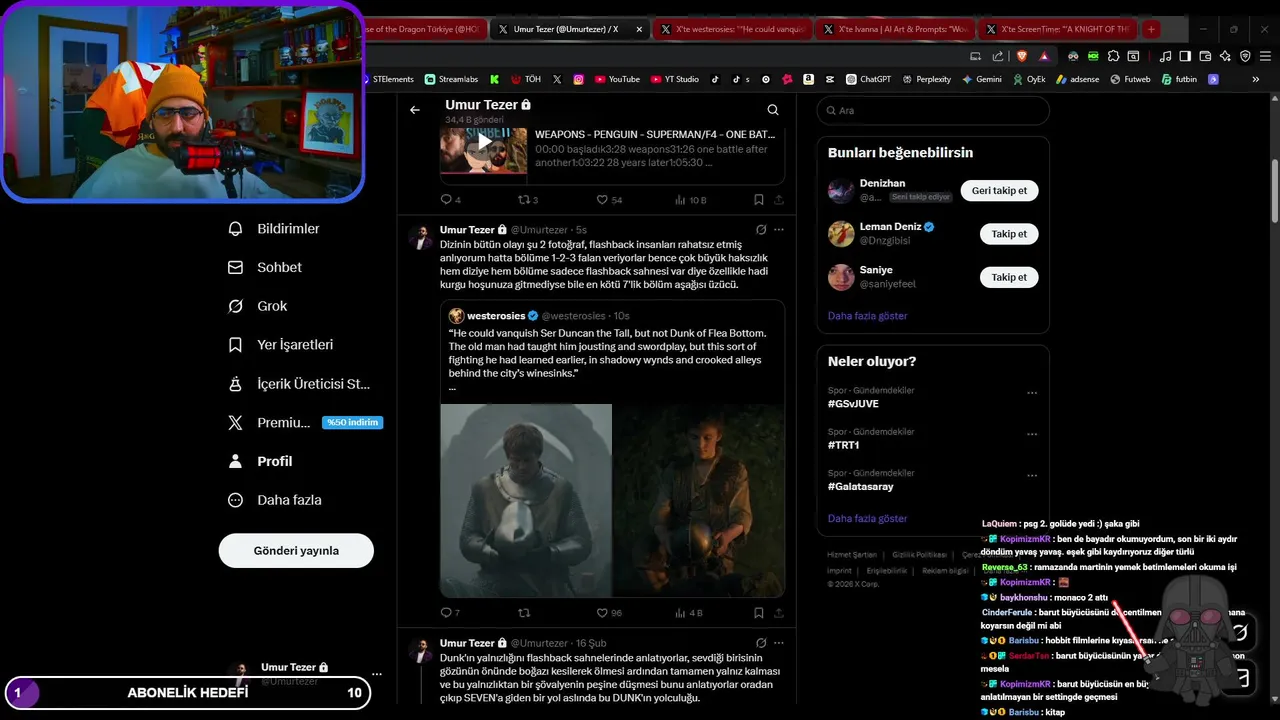Open the left knight image in quoted post
The height and width of the screenshot is (720, 1280).
526,500
